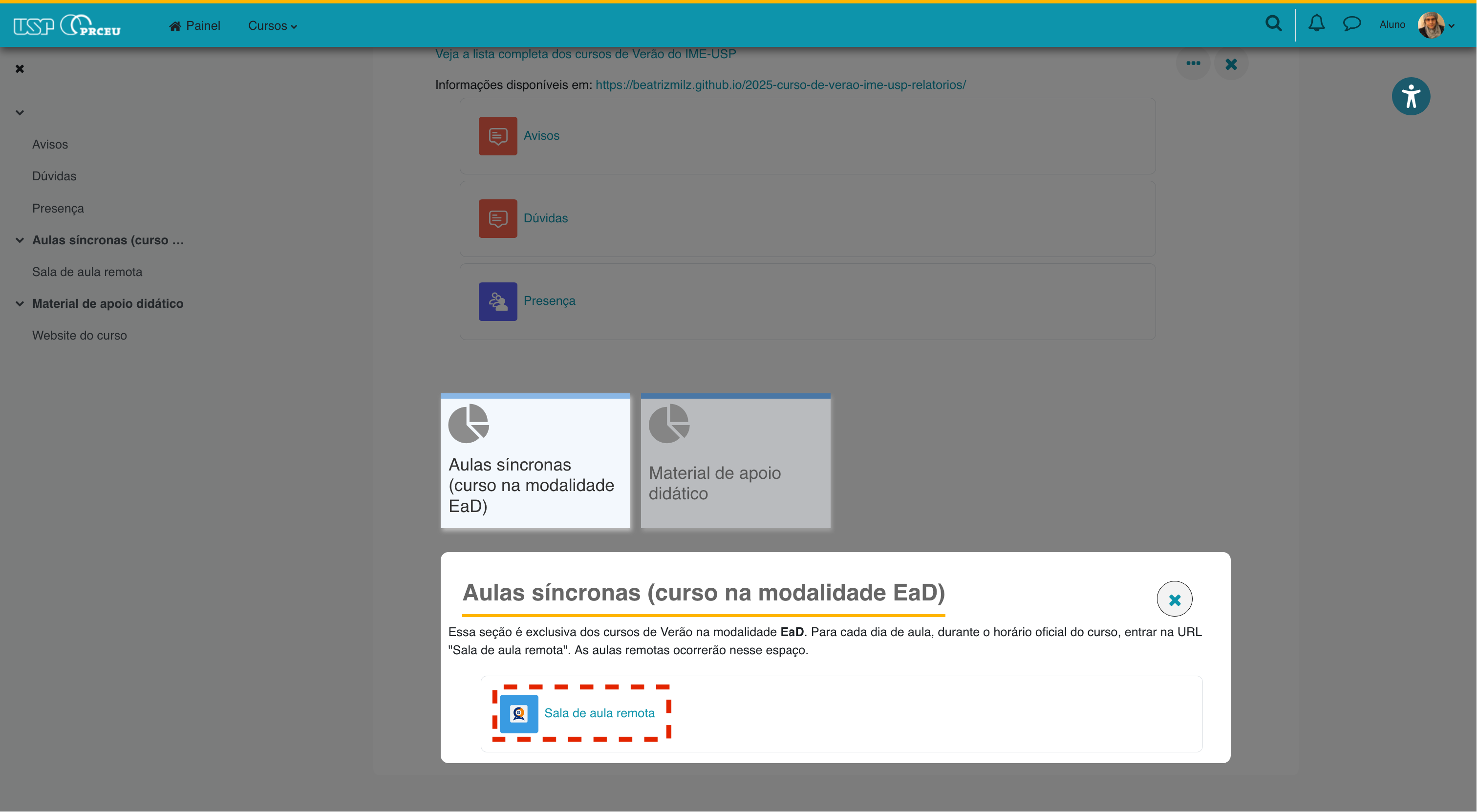Open user menu via avatar picture
The width and height of the screenshot is (1477, 812).
coord(1431,25)
